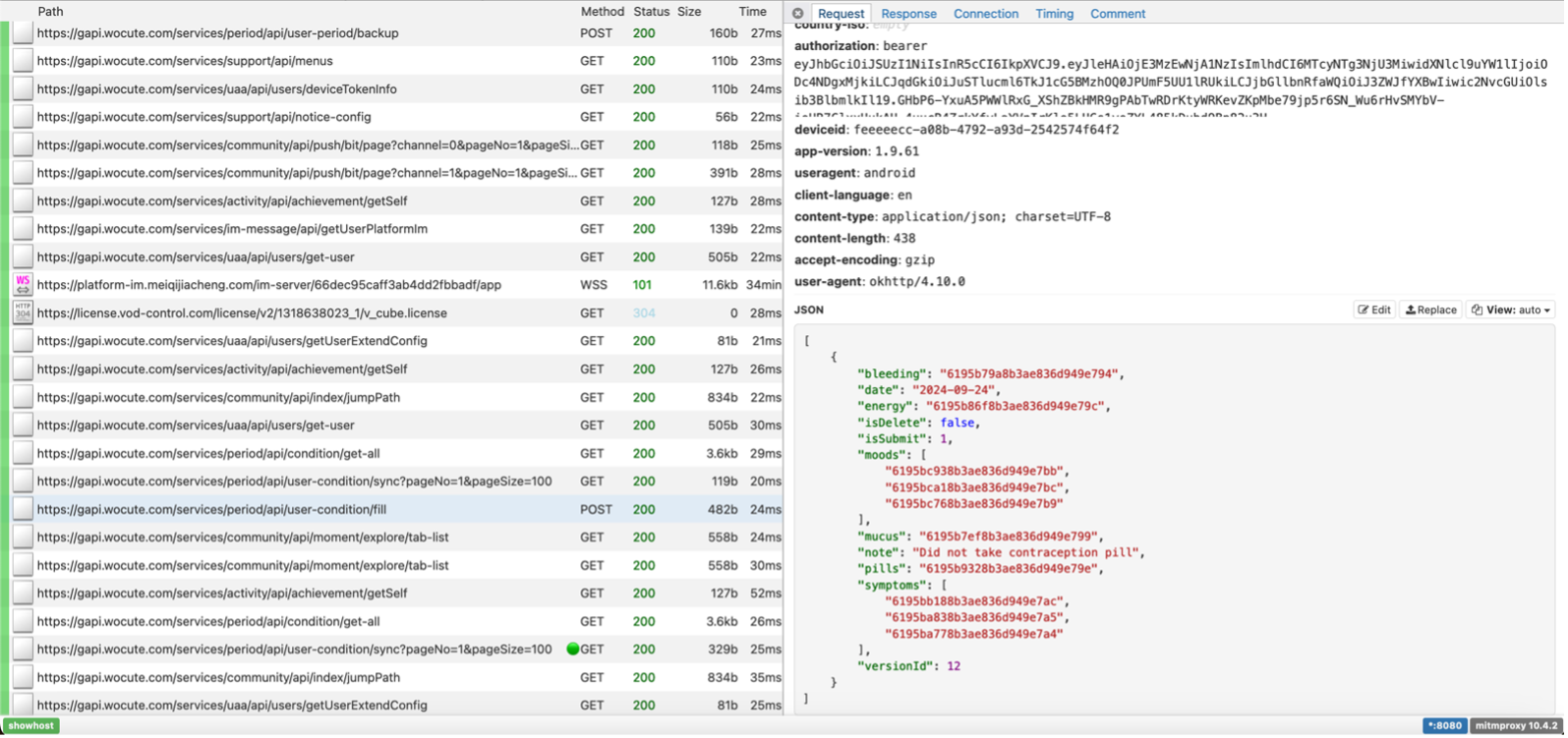Show the Connection tab
The width and height of the screenshot is (1568, 738).
click(985, 14)
